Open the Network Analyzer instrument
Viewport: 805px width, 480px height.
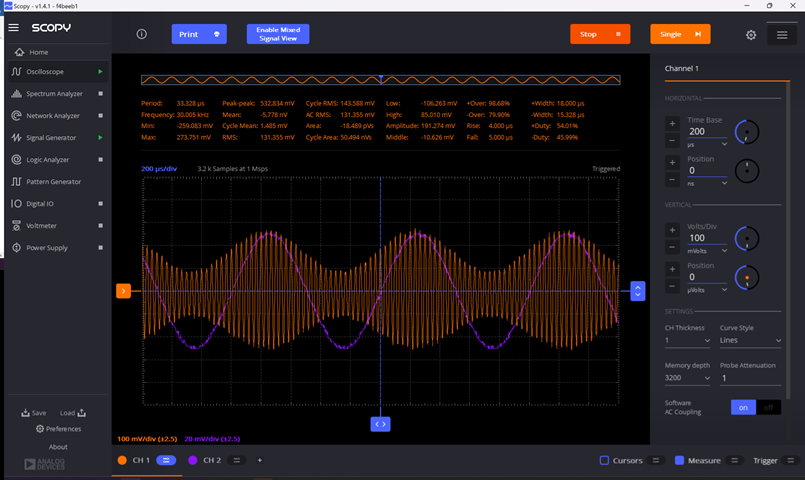pos(53,116)
